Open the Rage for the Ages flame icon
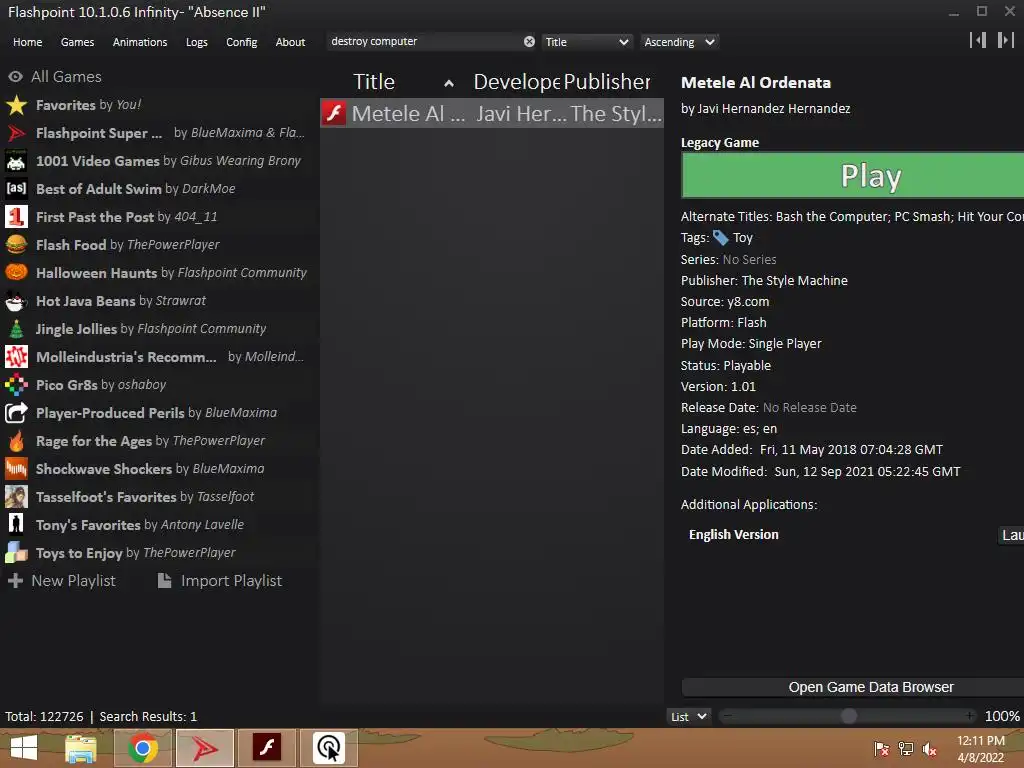The width and height of the screenshot is (1024, 768). [16, 441]
